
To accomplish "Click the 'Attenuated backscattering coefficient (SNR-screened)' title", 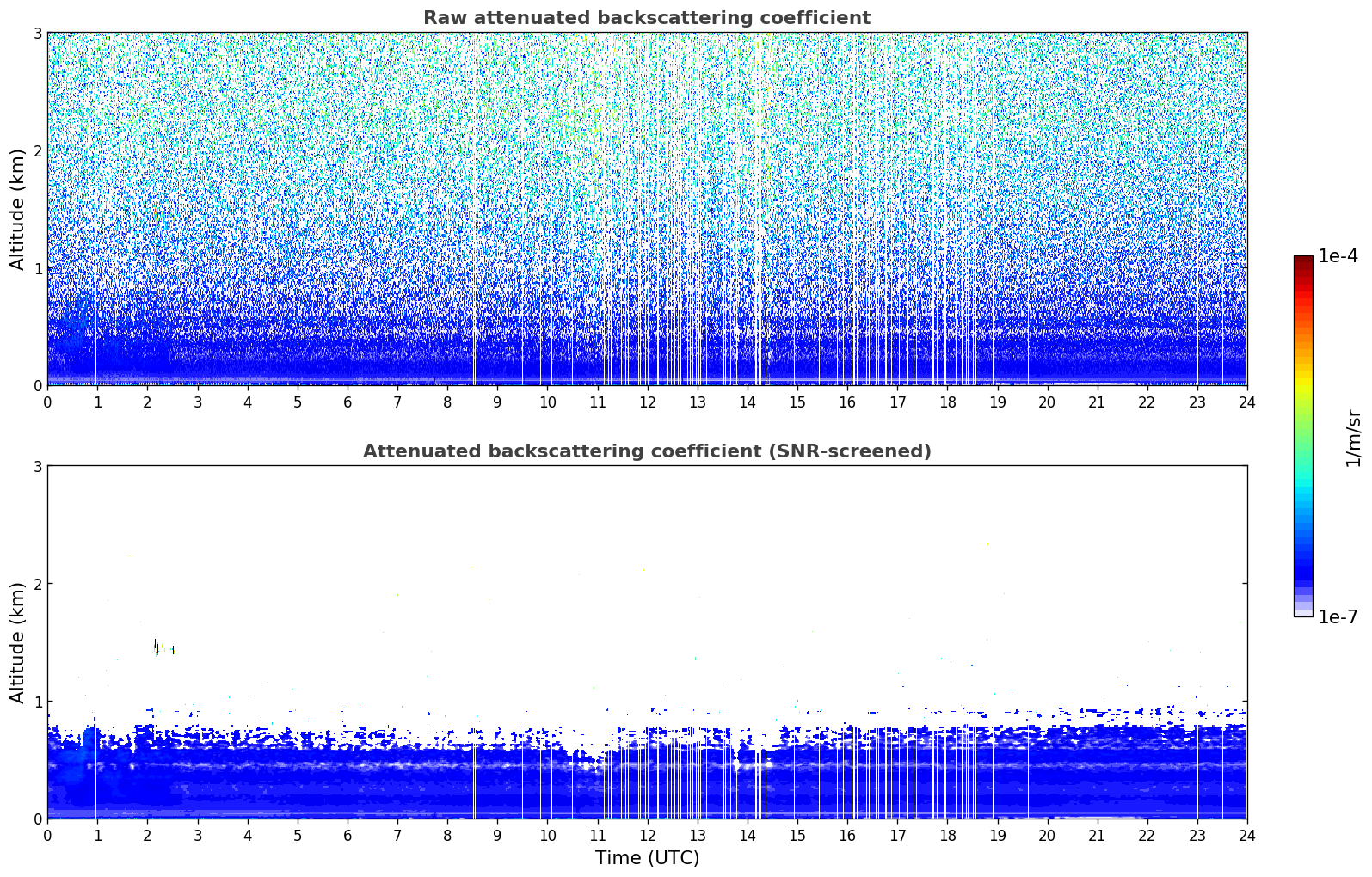I will click(647, 451).
